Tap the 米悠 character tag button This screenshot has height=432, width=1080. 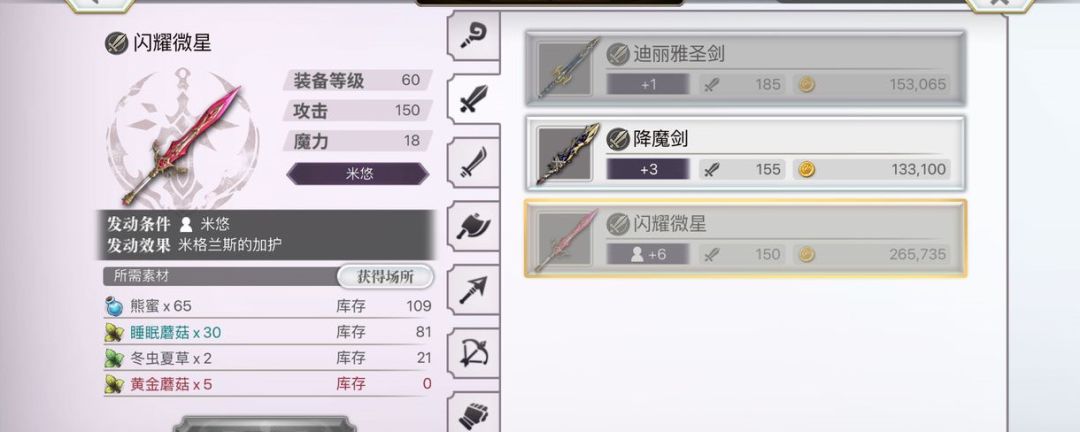pos(358,174)
